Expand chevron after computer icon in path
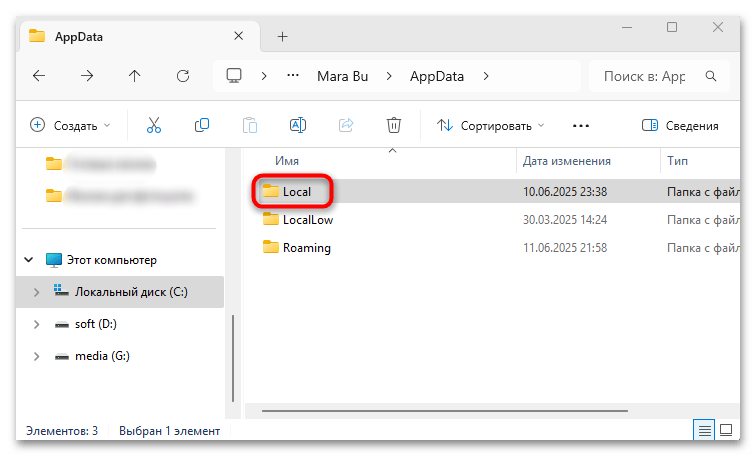The height and width of the screenshot is (456, 756). click(264, 76)
